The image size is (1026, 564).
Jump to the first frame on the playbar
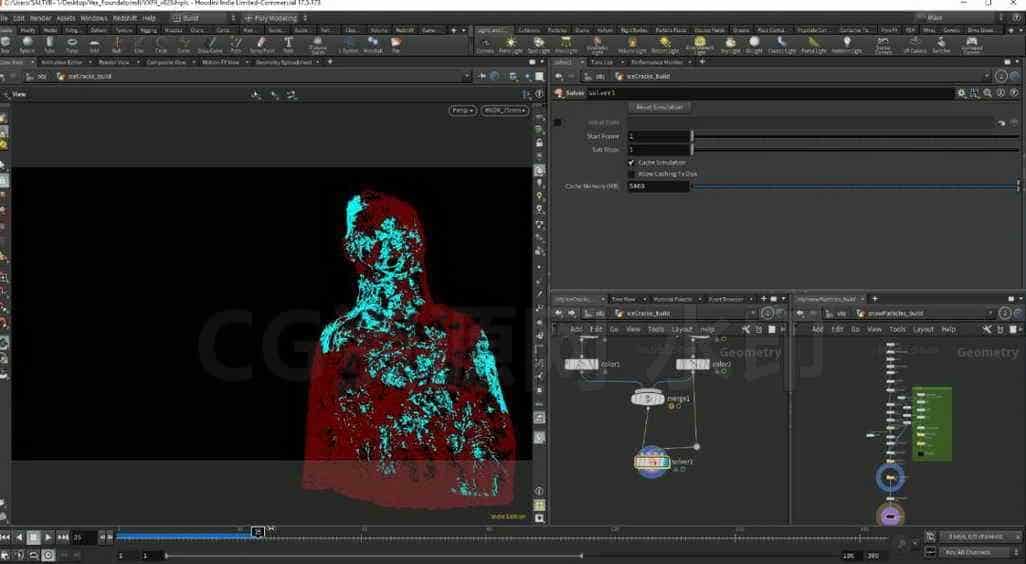click(5, 538)
